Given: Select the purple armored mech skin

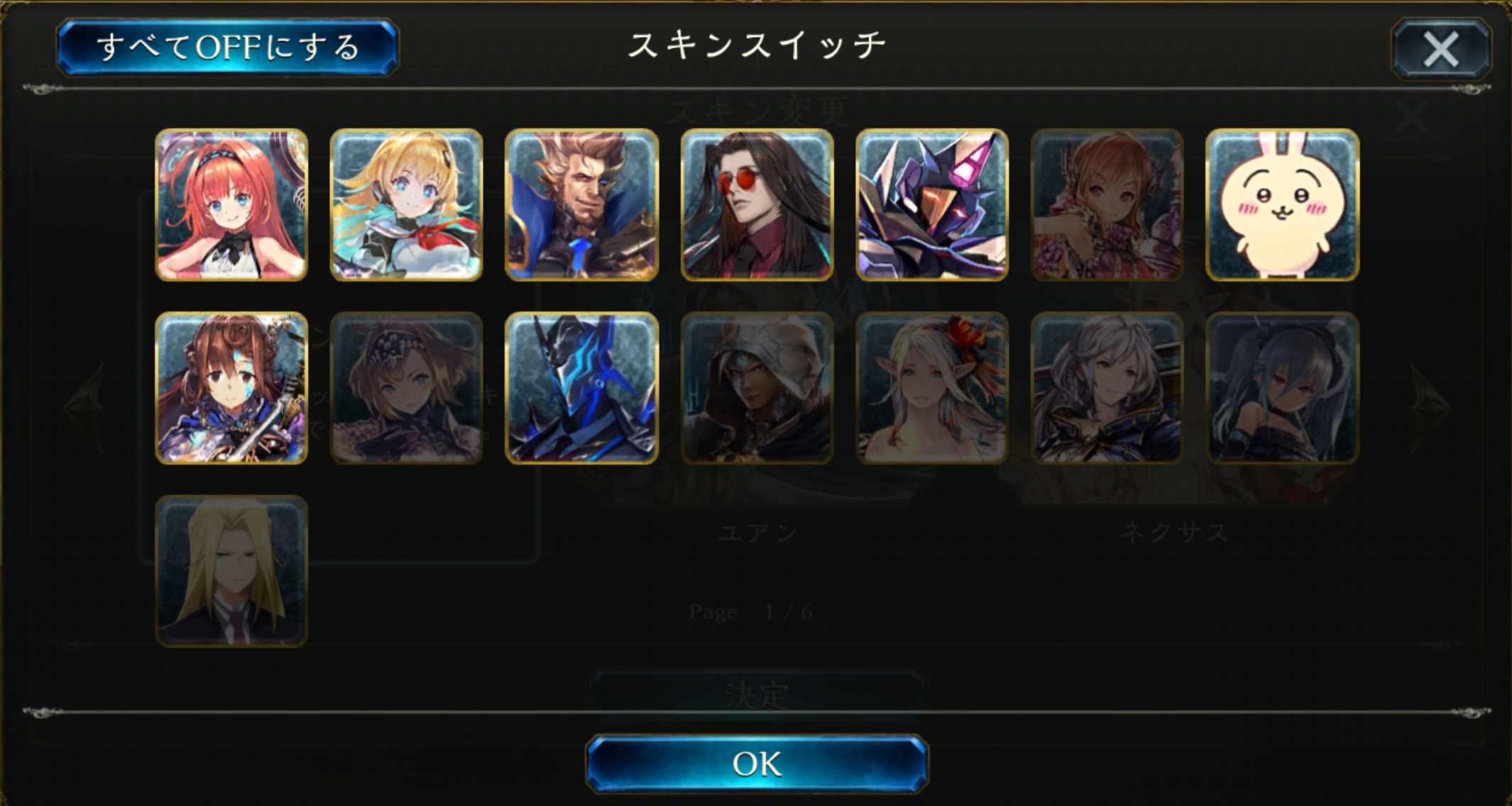Looking at the screenshot, I should tap(932, 205).
